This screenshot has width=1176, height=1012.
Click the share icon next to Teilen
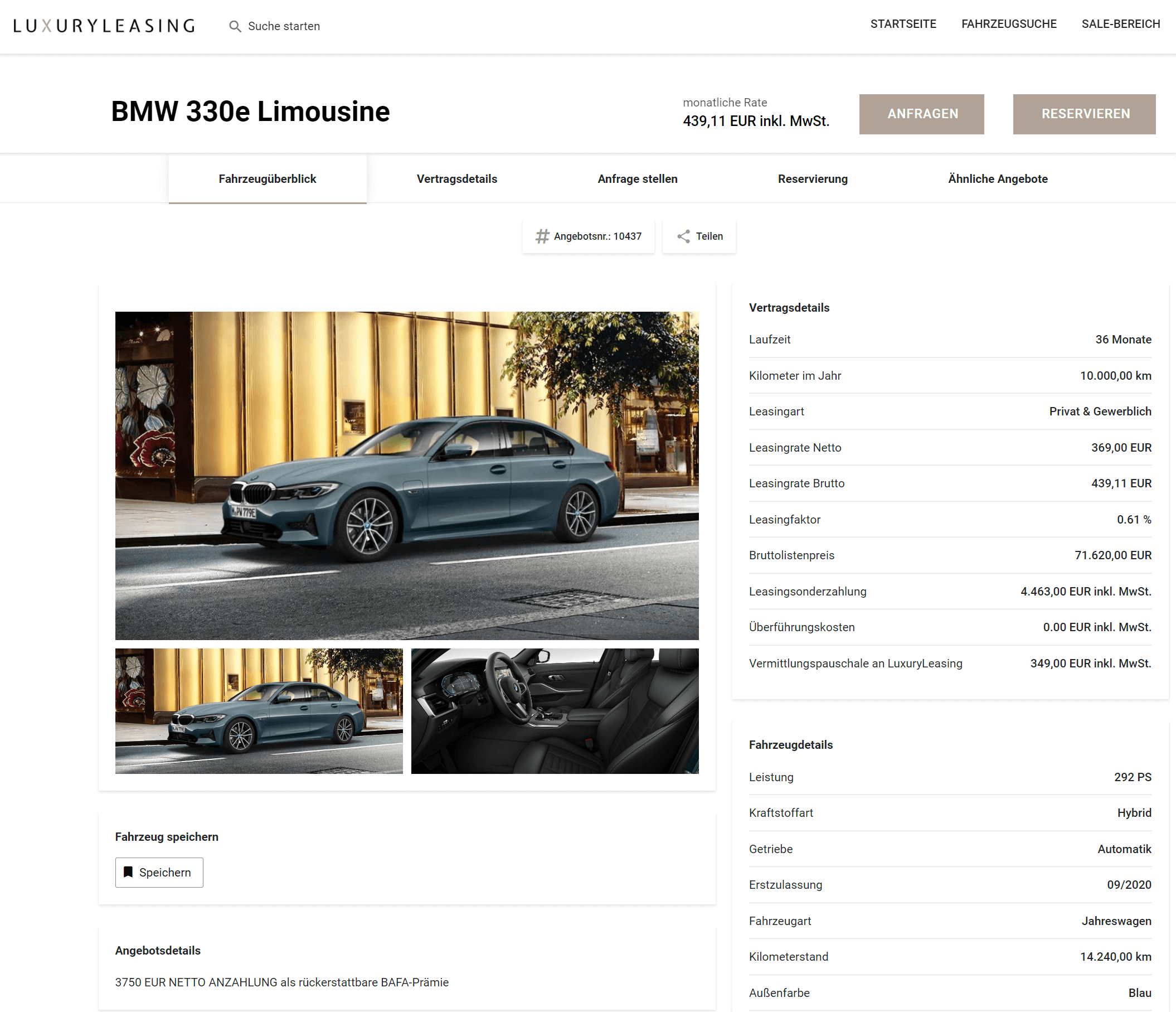tap(683, 236)
